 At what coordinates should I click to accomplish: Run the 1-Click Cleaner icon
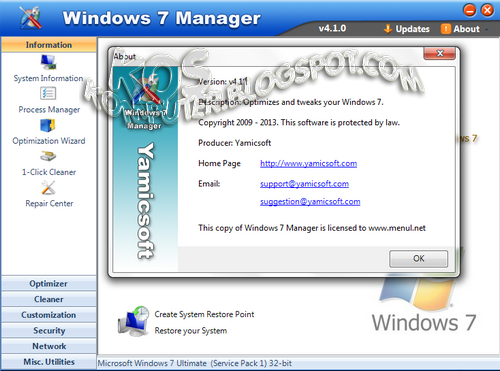pyautogui.click(x=48, y=156)
